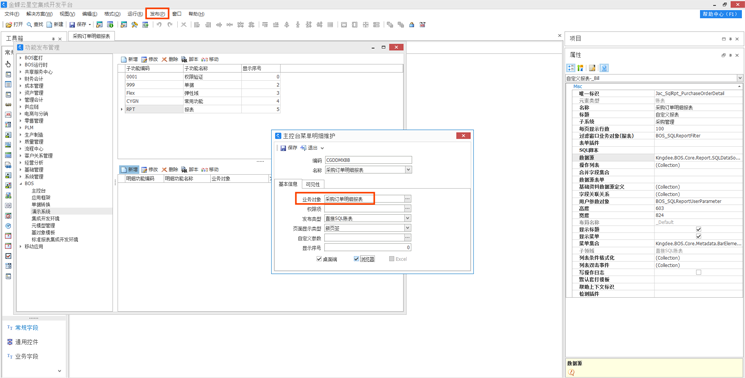
Task: Click the categorized view icon in 属性 panel
Action: [x=571, y=67]
